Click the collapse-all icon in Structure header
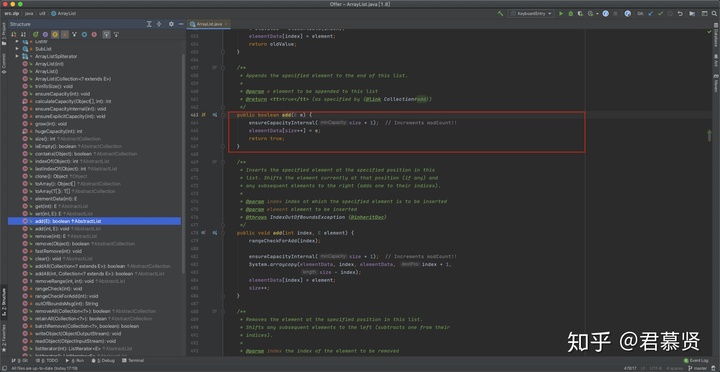 point(159,24)
